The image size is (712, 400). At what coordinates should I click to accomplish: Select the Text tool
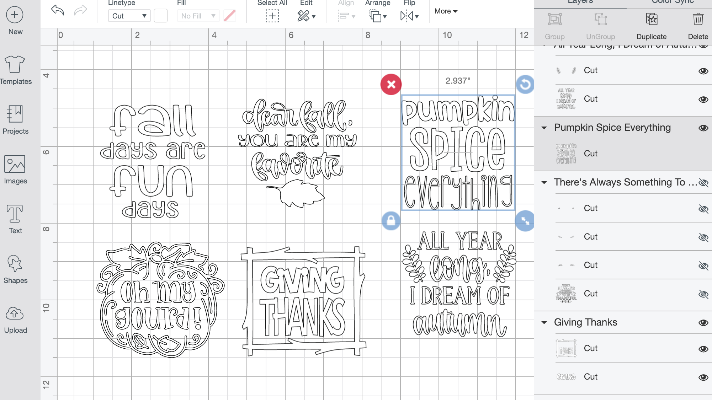(x=15, y=216)
